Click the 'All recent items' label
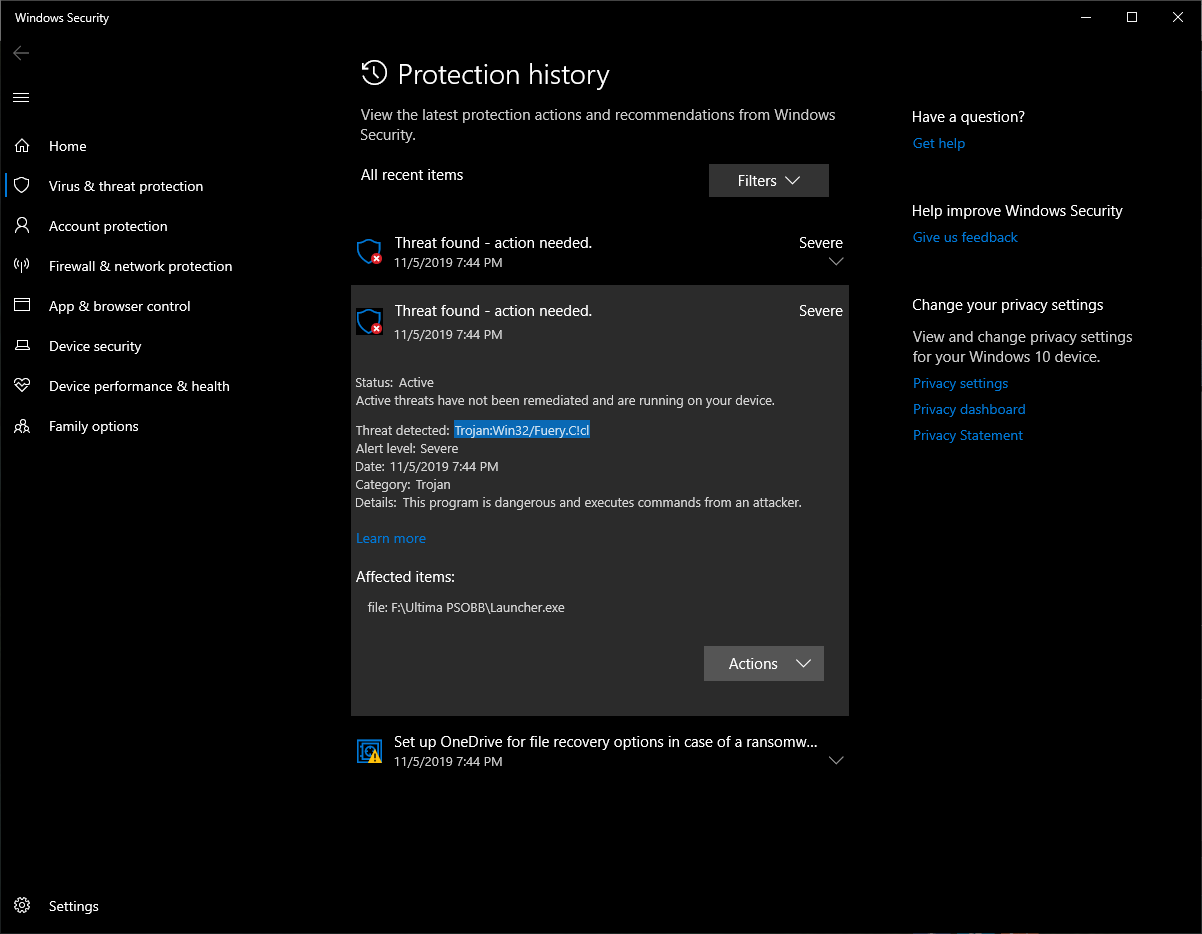Screen dimensions: 1202x934 click(x=412, y=175)
